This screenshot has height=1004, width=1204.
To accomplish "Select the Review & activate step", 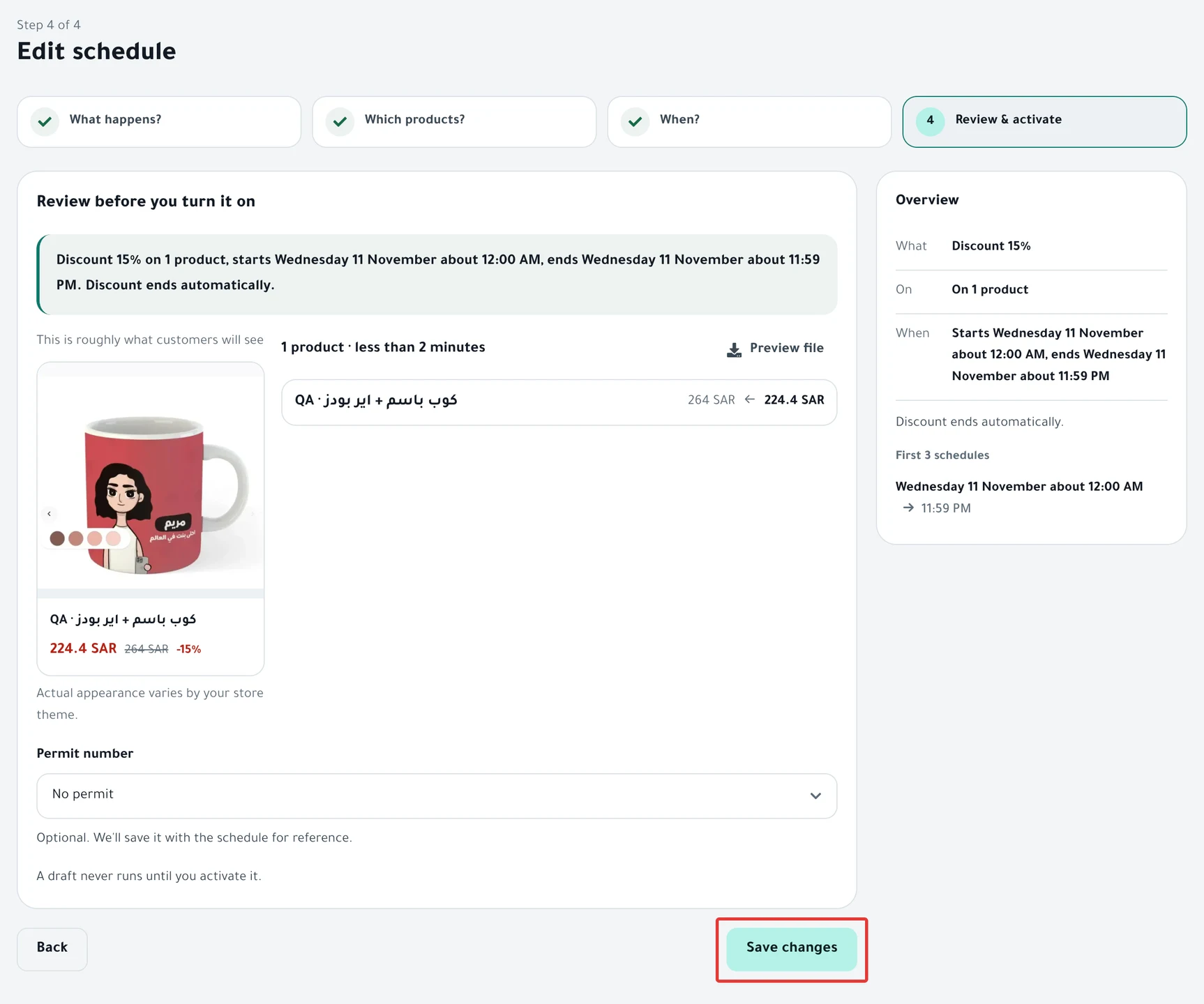I will [1044, 122].
